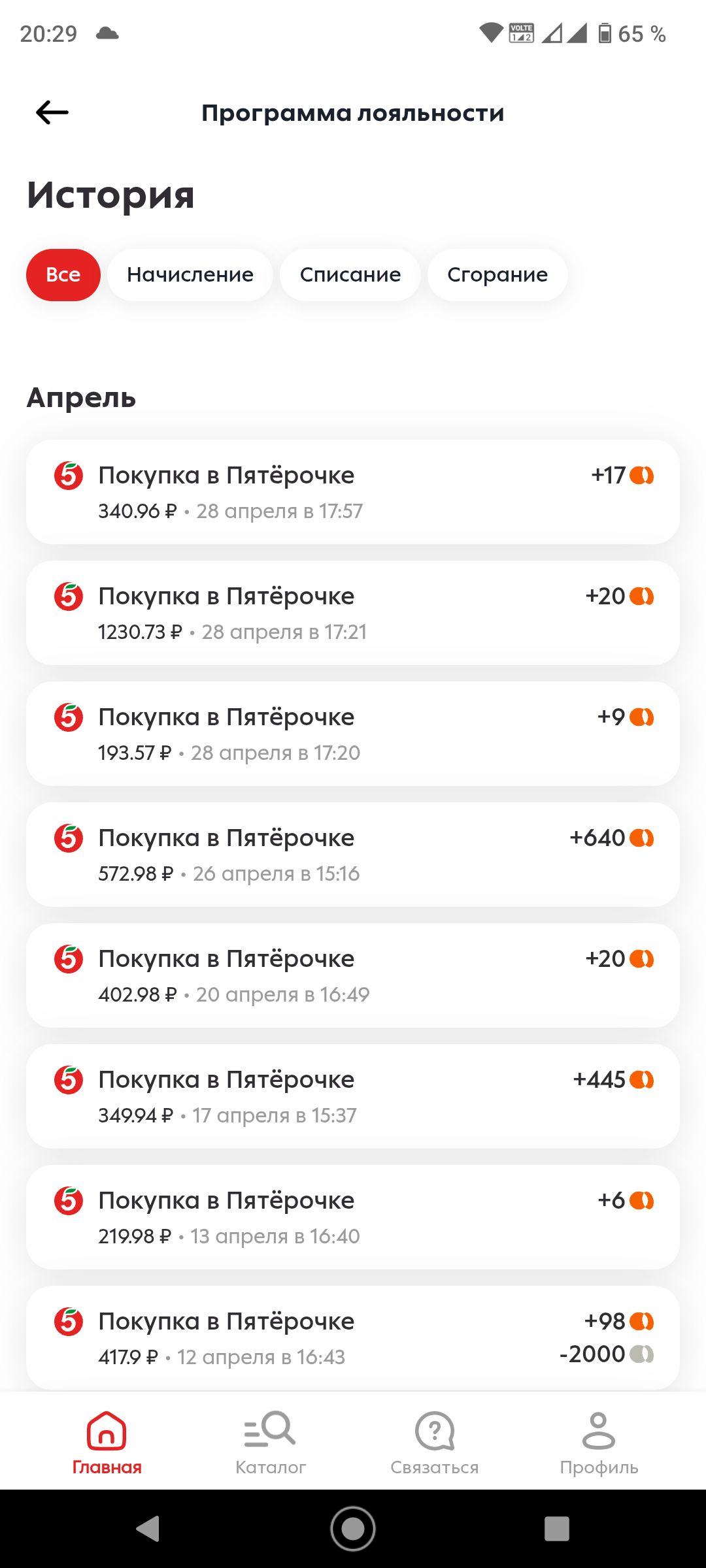This screenshot has height=1568, width=706.
Task: Tap gray points icon next to -2000
Action: [x=642, y=1354]
